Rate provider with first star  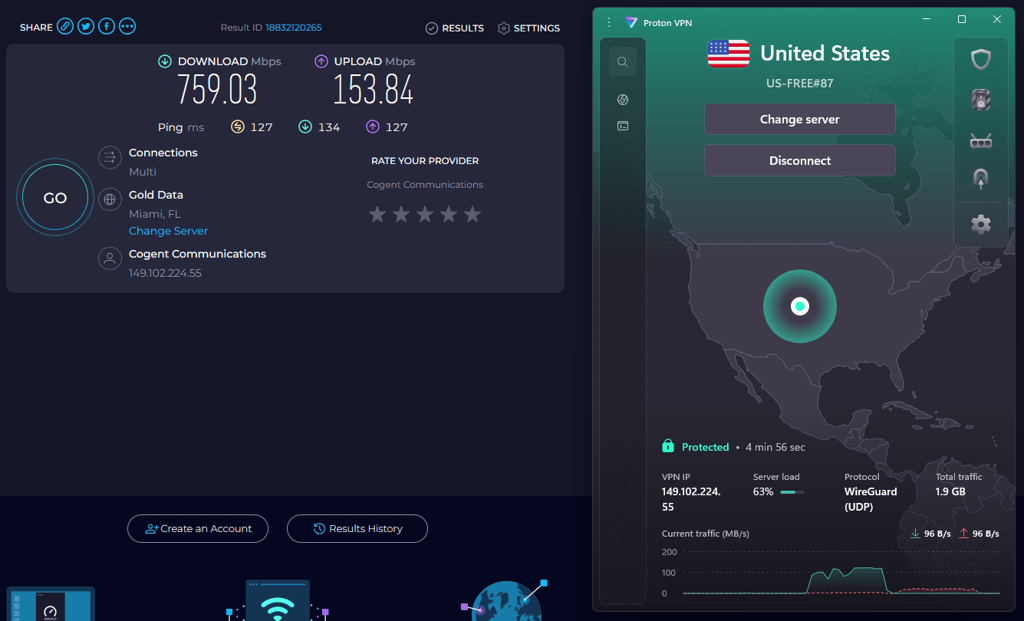(377, 214)
